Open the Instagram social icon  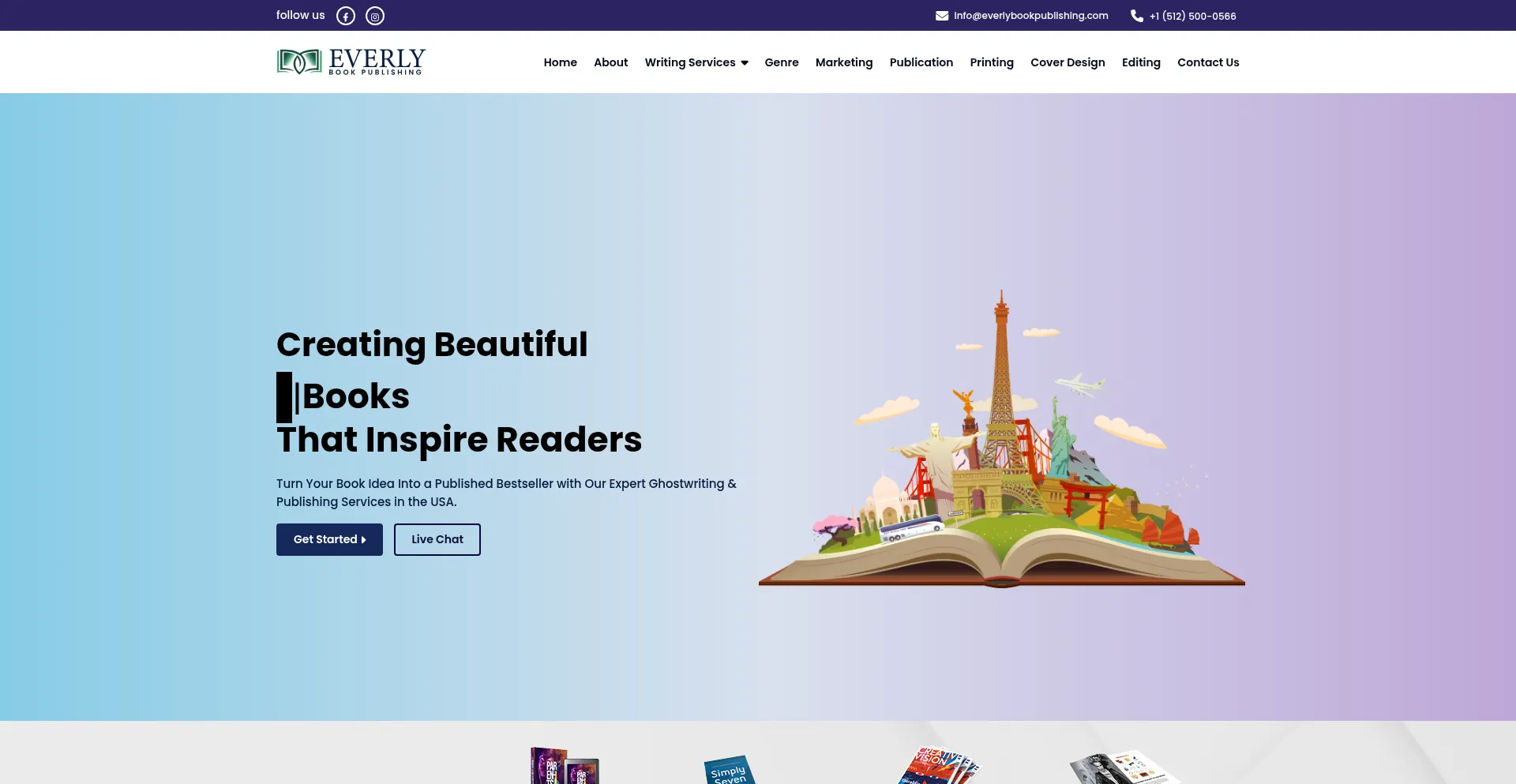(375, 16)
